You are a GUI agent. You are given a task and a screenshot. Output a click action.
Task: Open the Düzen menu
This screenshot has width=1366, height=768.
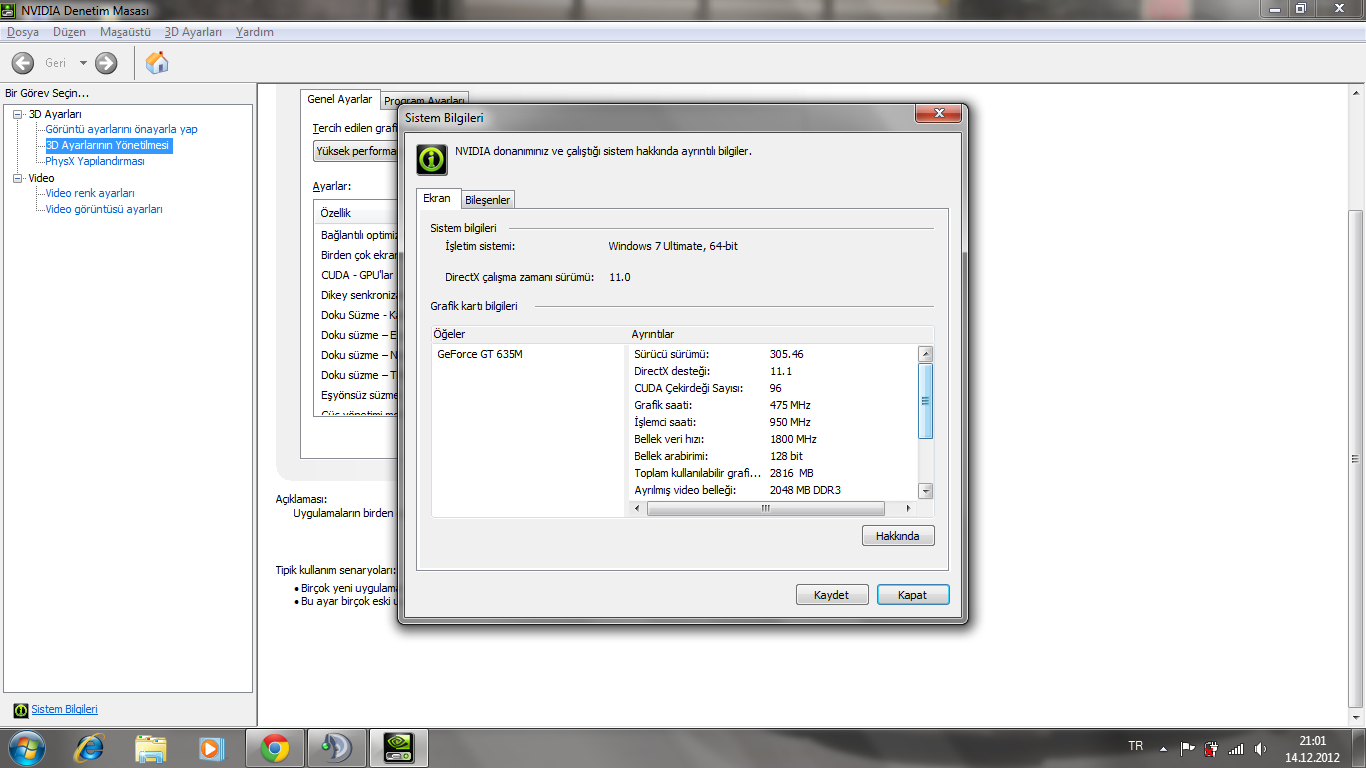(70, 32)
